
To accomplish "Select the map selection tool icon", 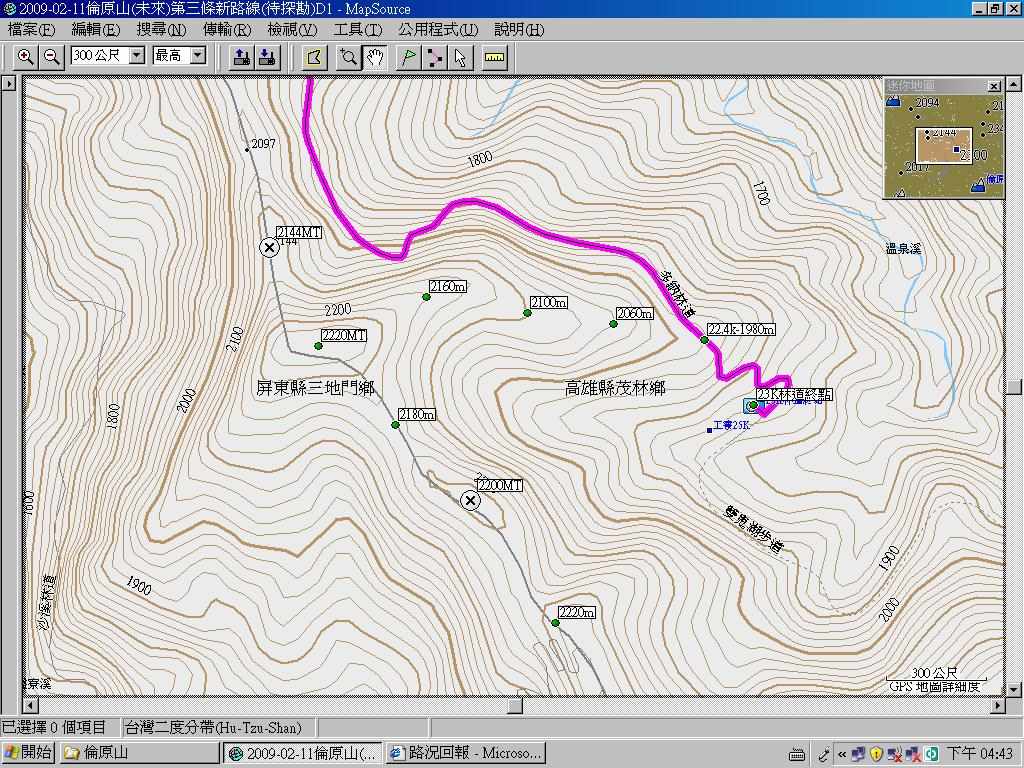I will click(314, 57).
